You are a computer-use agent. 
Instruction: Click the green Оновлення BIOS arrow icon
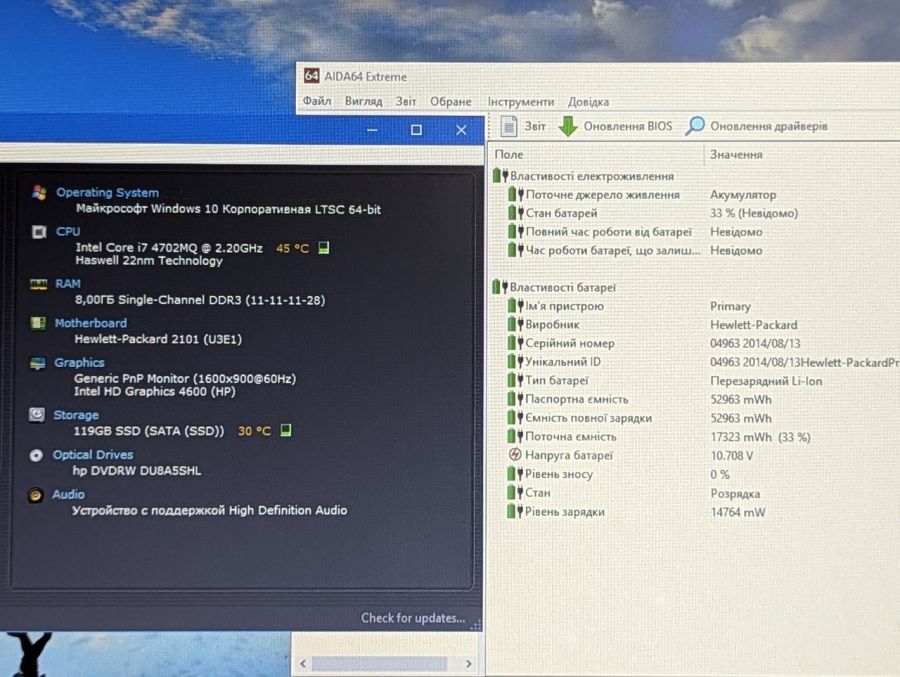[x=568, y=126]
